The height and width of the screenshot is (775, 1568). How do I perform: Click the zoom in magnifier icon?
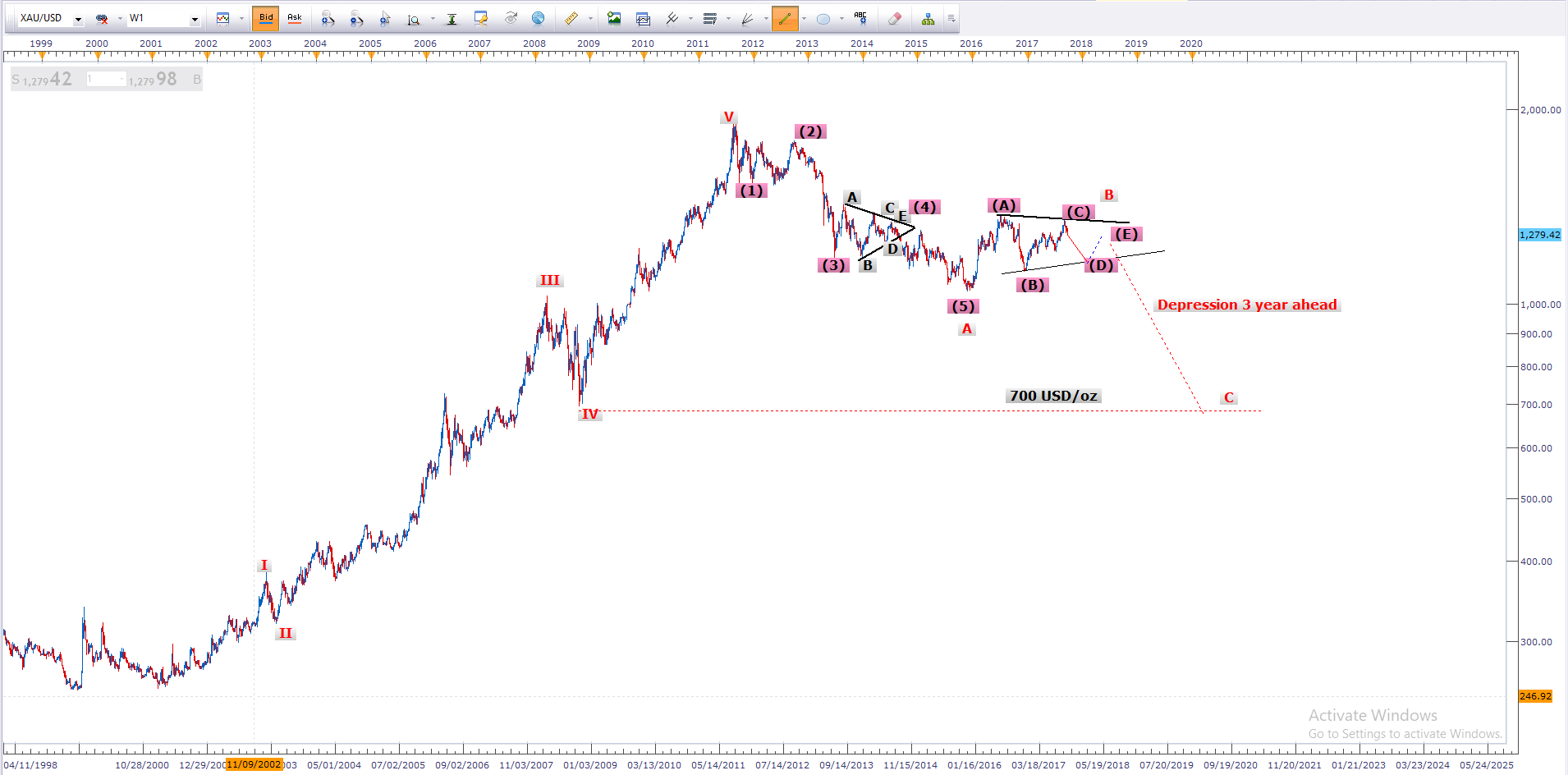point(328,18)
